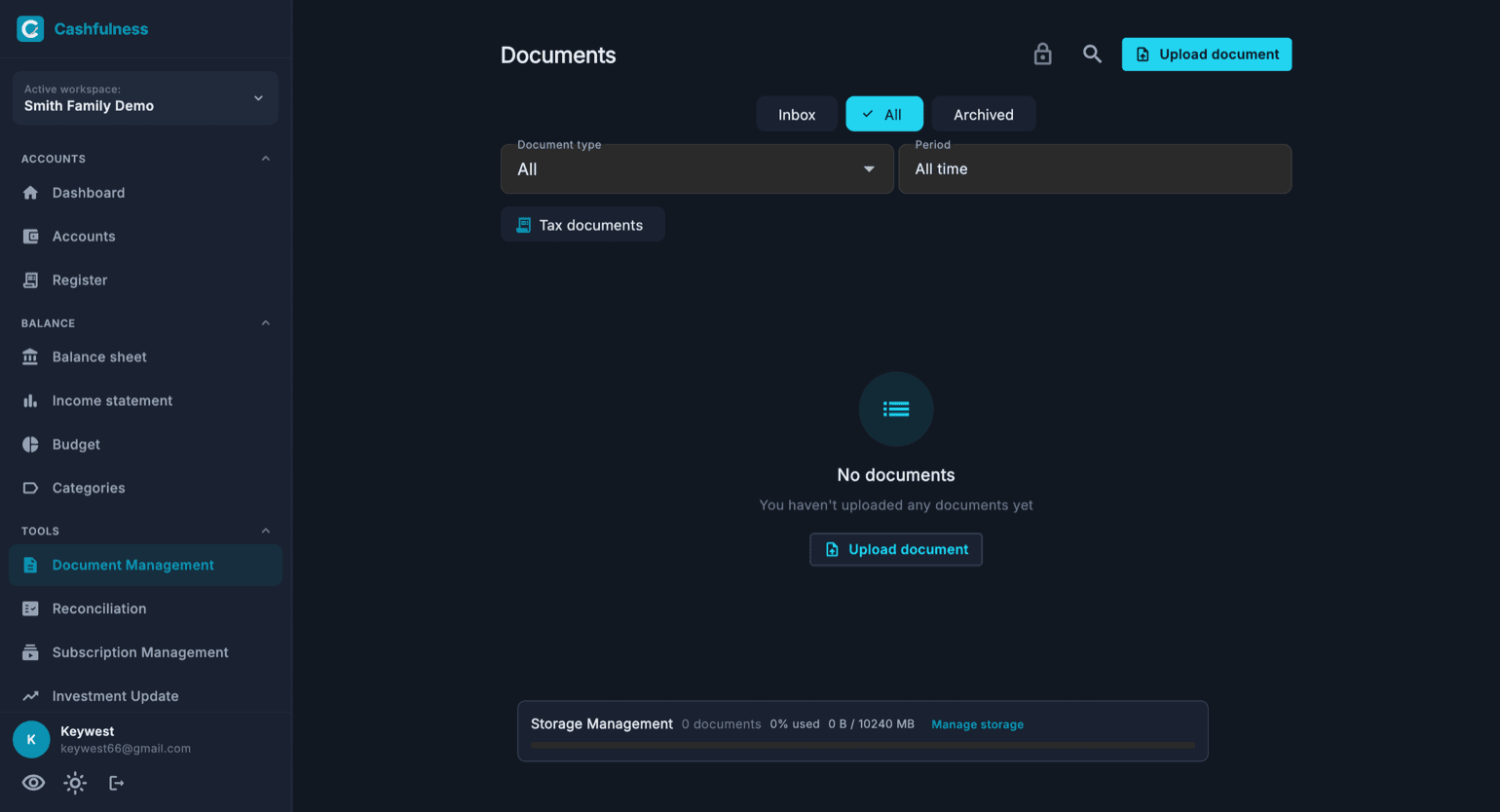The height and width of the screenshot is (812, 1500).
Task: Click the logout icon
Action: 116,783
